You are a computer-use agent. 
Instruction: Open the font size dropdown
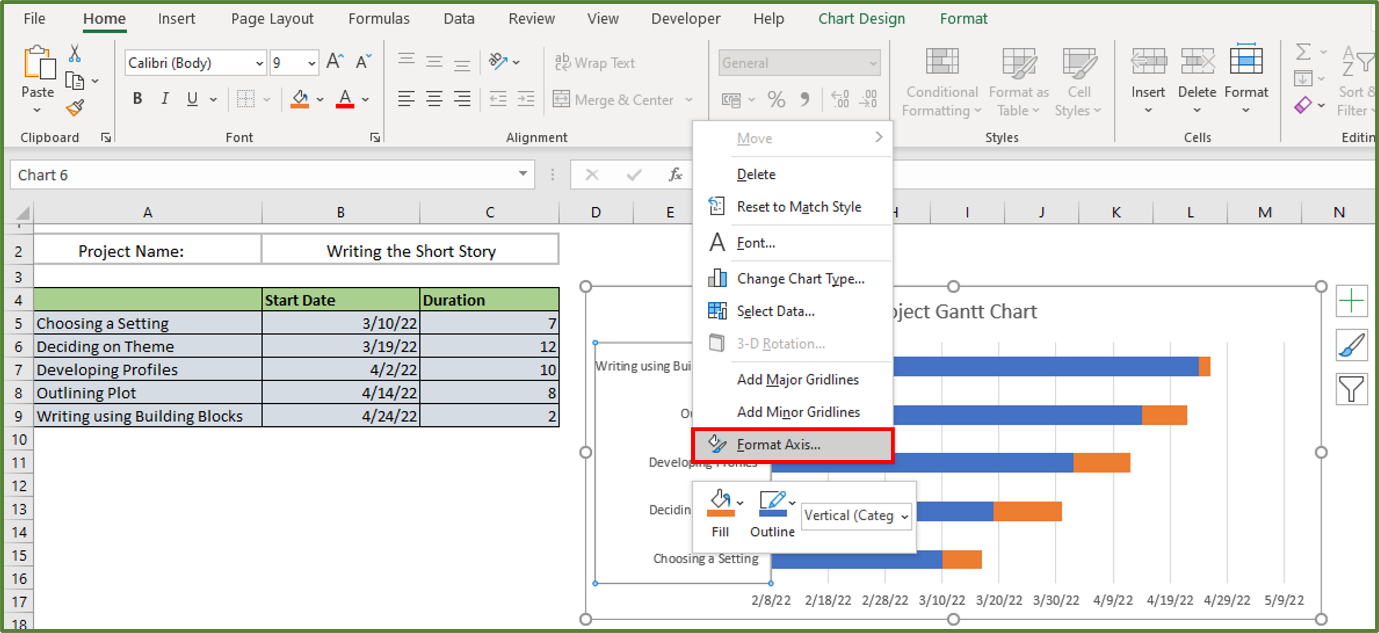click(x=311, y=62)
